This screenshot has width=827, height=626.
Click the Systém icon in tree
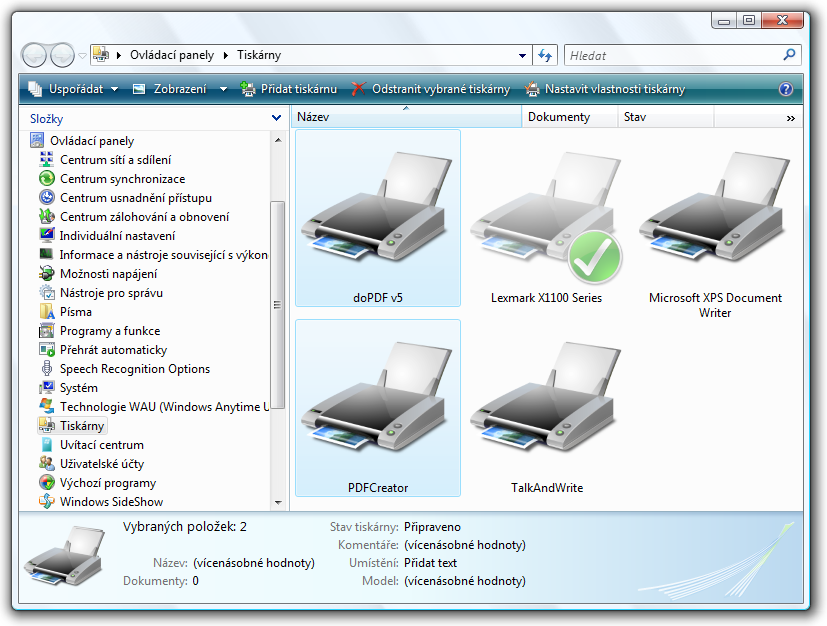(47, 388)
